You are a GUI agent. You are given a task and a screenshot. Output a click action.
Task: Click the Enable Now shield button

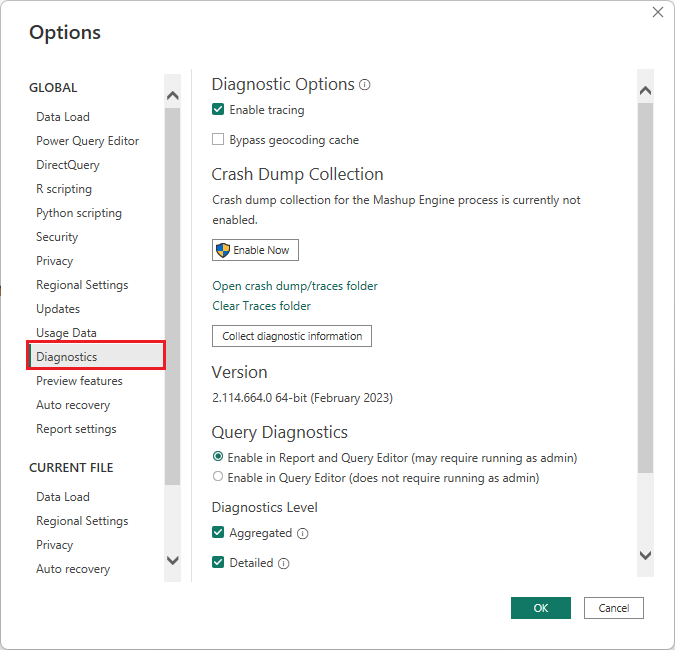pos(255,250)
